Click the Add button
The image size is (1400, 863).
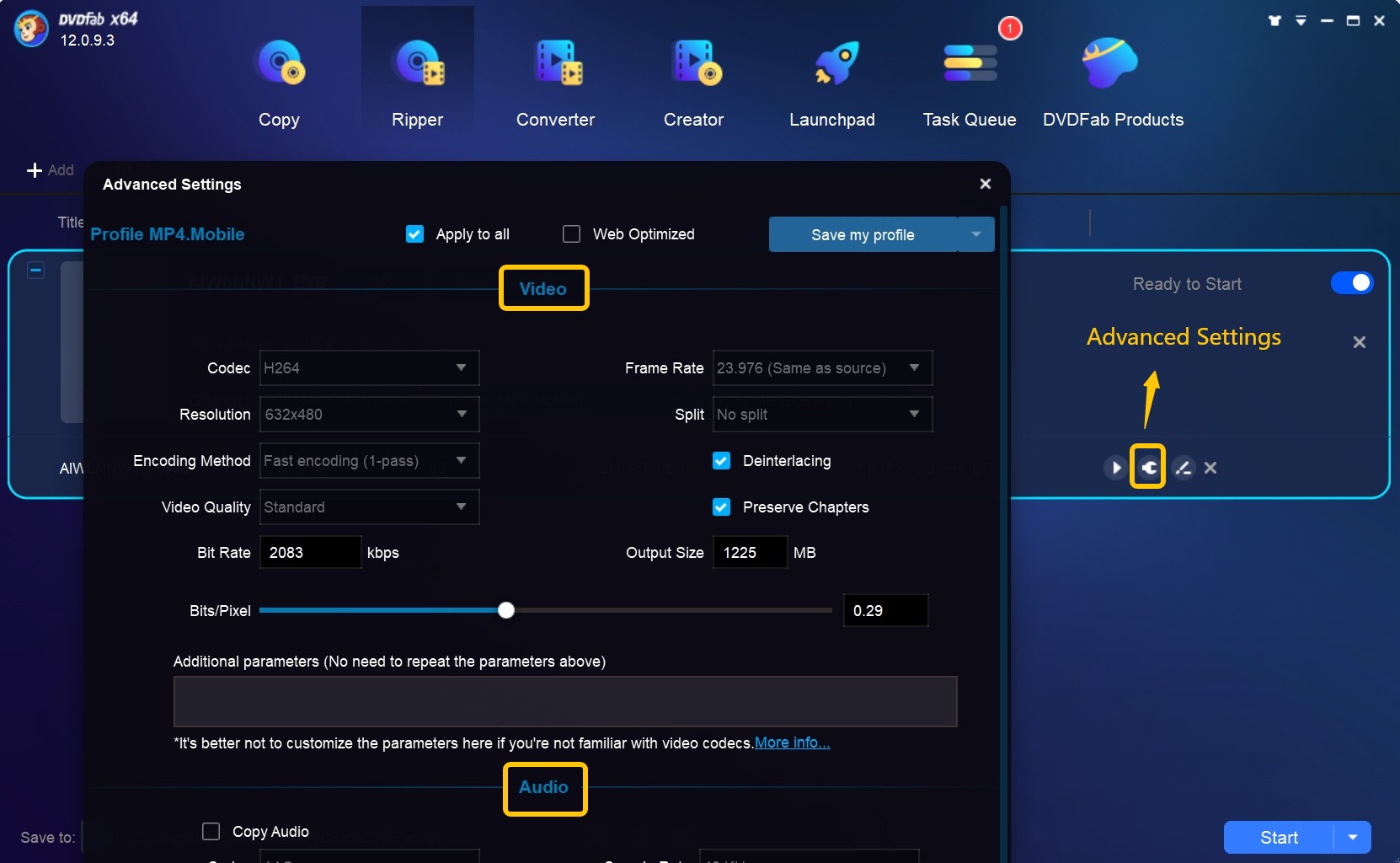pos(51,170)
